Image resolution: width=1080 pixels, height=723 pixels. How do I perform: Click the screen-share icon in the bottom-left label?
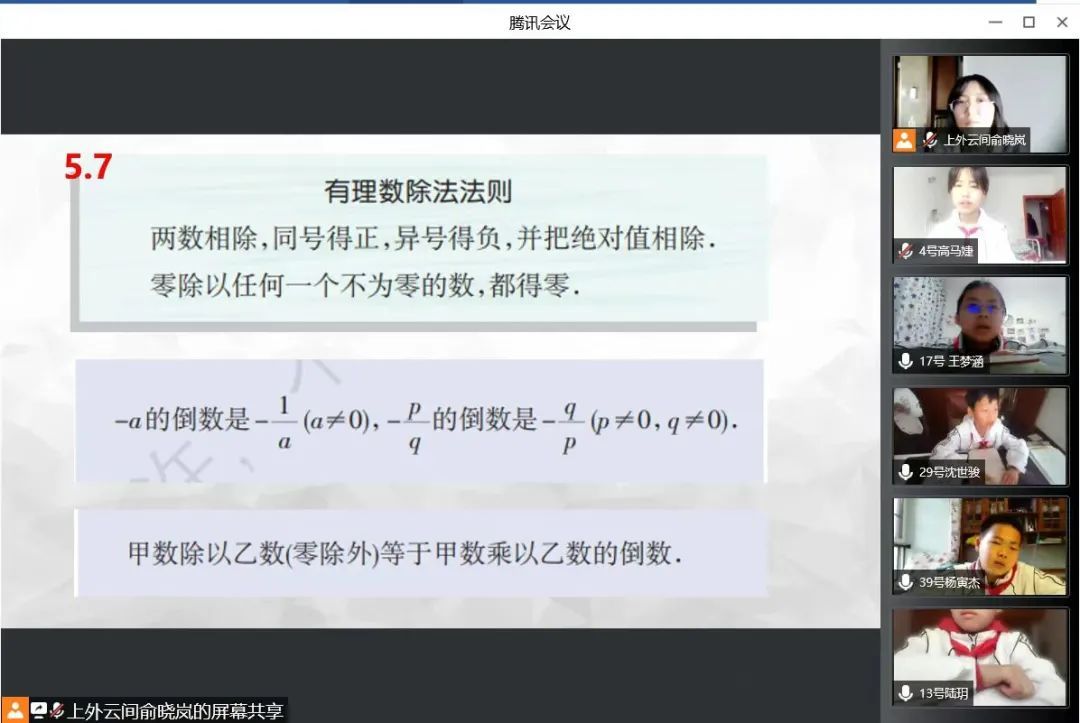click(x=39, y=711)
